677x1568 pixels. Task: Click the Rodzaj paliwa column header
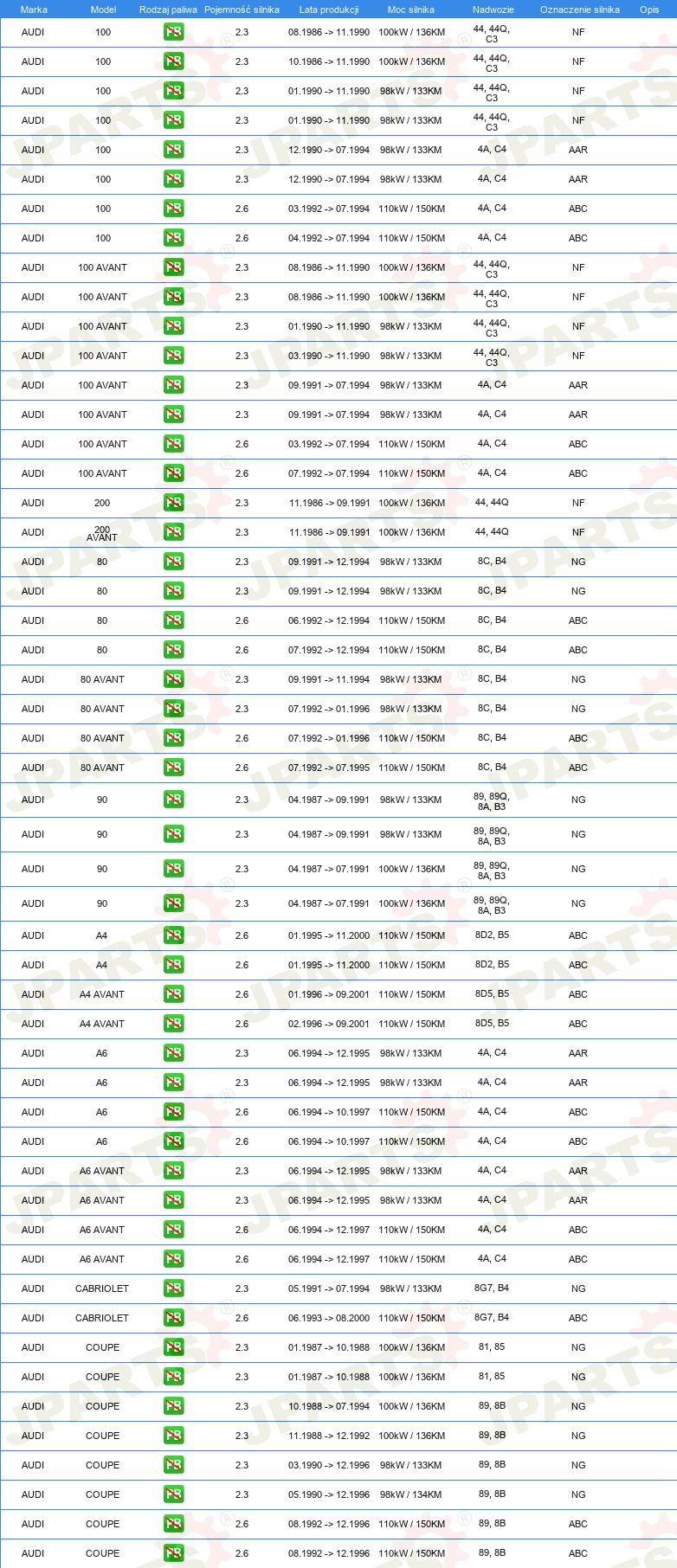[x=168, y=10]
